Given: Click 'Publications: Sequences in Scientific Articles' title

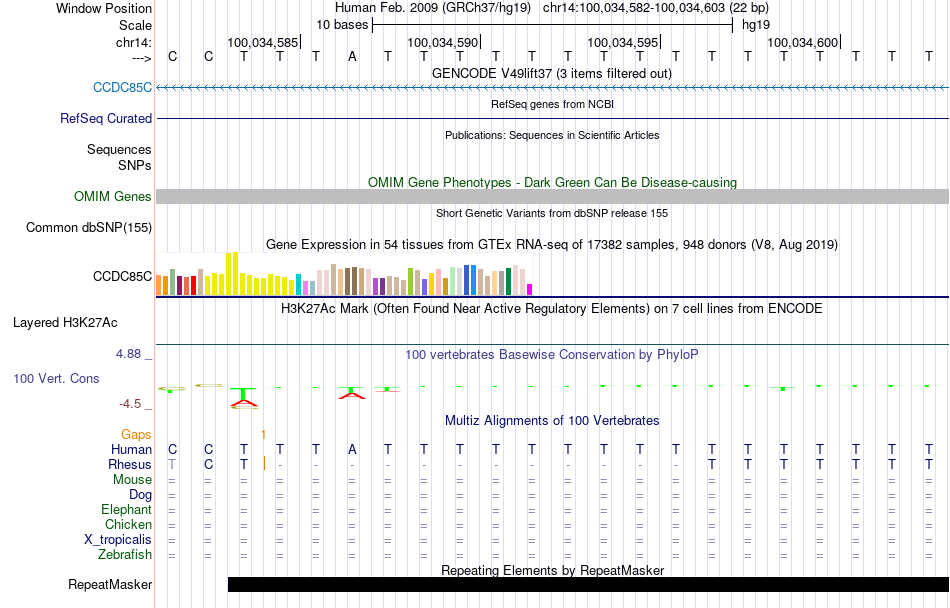Looking at the screenshot, I should coord(552,135).
